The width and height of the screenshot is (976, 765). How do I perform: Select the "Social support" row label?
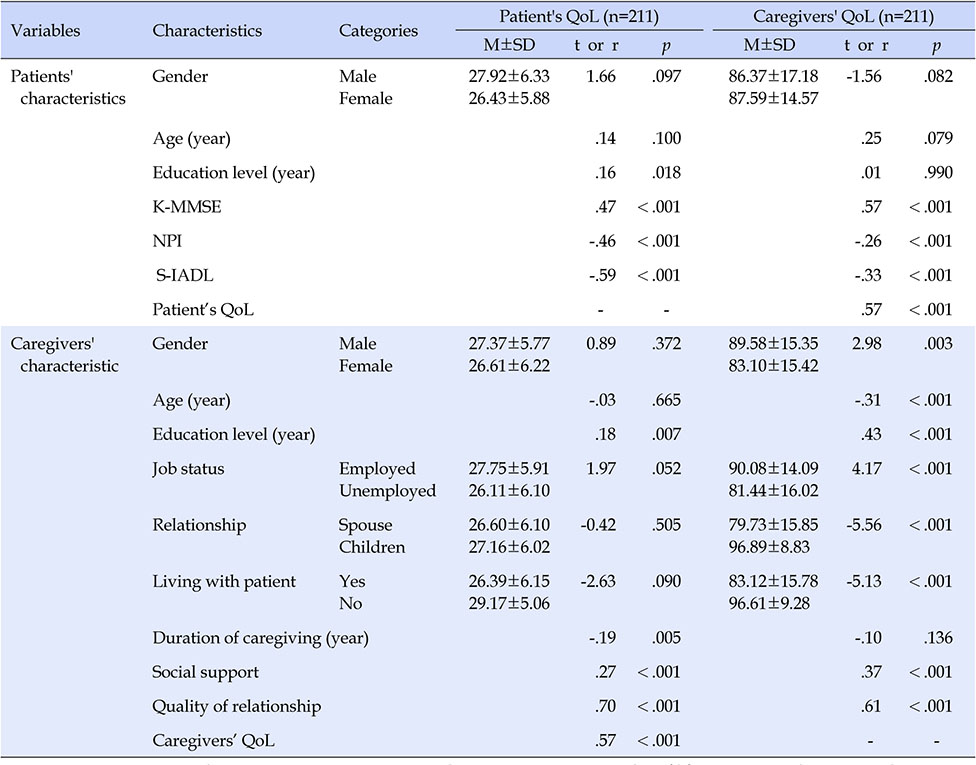tap(205, 672)
